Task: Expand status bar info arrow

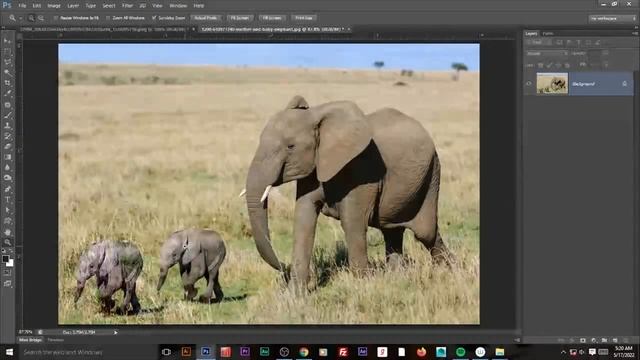Action: 116,333
